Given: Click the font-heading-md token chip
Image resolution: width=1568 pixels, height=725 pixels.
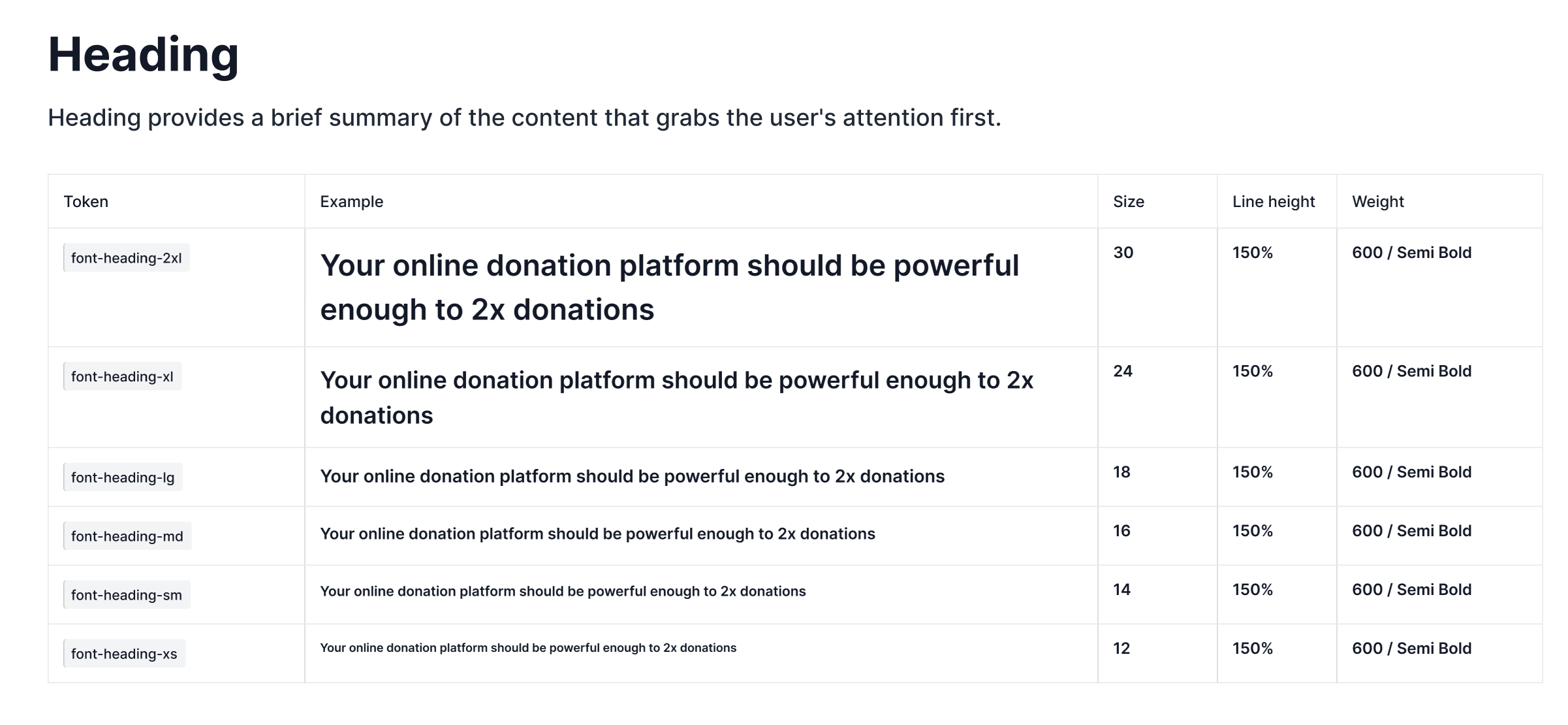Looking at the screenshot, I should (x=127, y=536).
